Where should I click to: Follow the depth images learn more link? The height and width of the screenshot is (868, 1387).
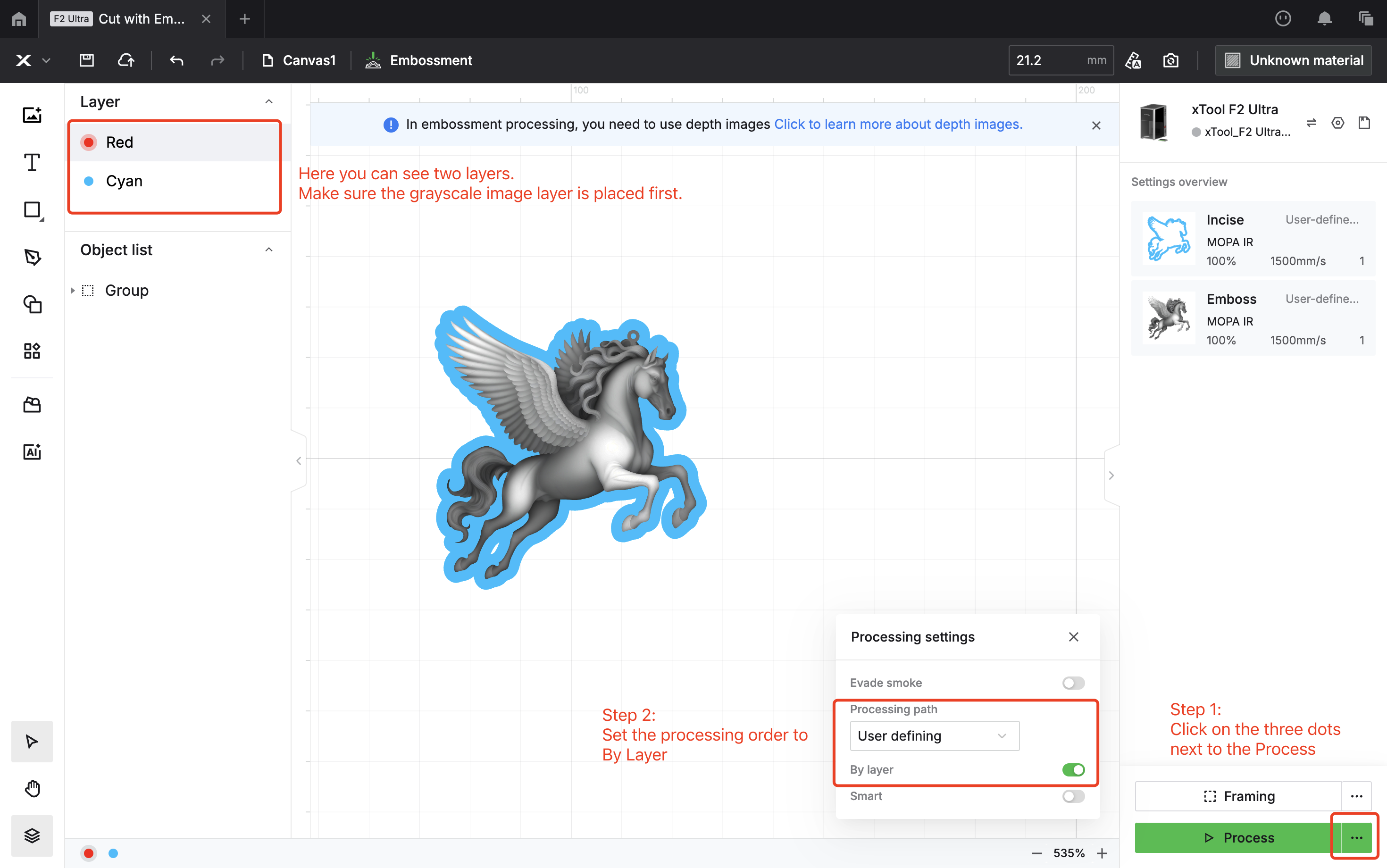[898, 124]
